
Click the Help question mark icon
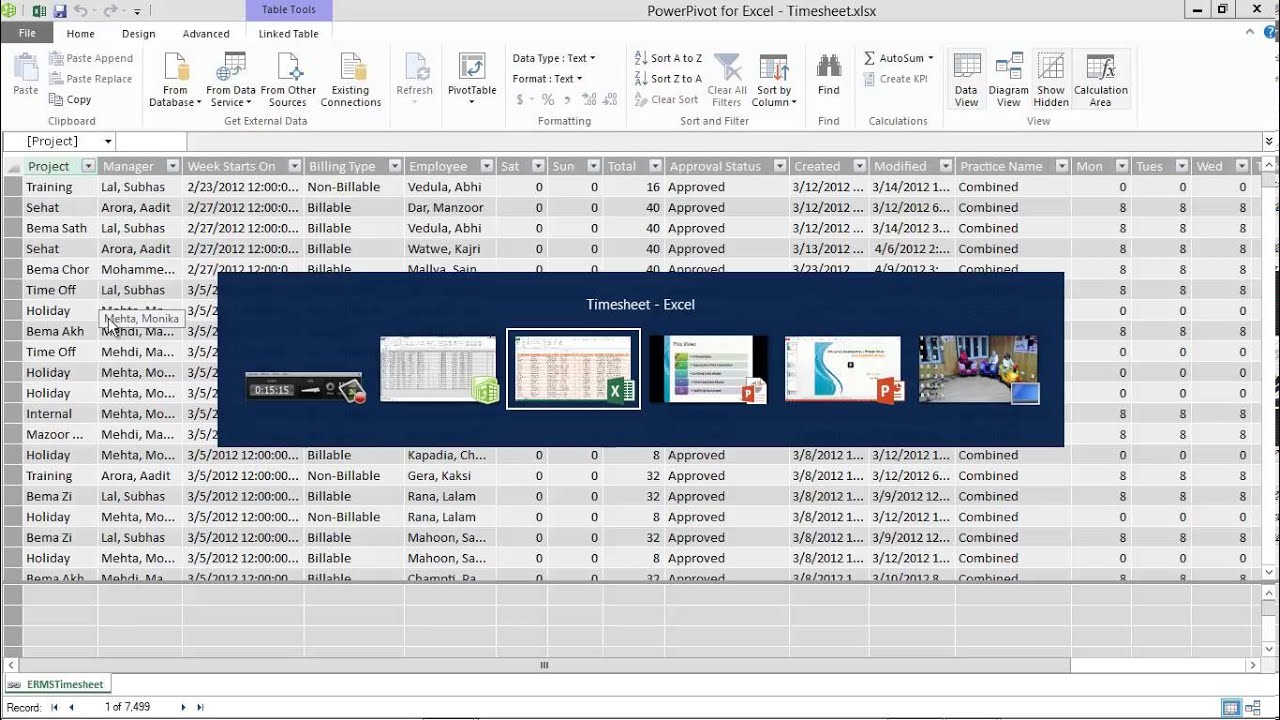(x=1270, y=34)
